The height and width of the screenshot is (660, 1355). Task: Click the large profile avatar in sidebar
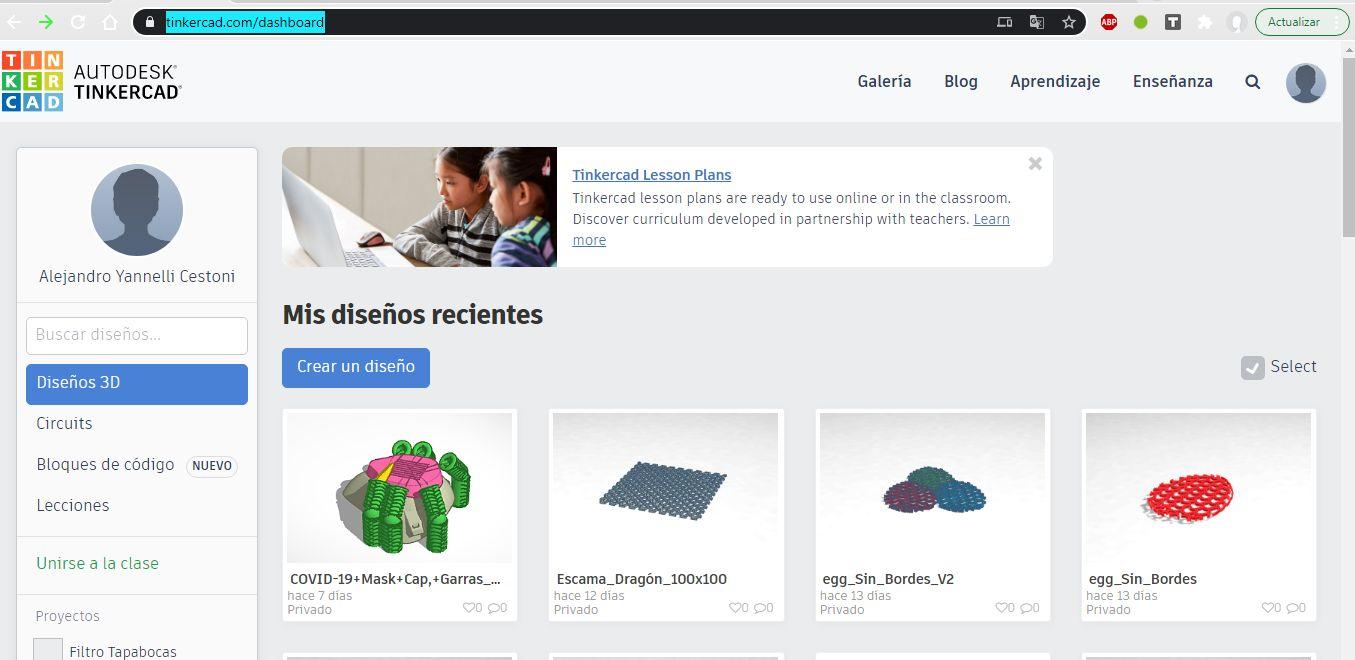point(137,210)
